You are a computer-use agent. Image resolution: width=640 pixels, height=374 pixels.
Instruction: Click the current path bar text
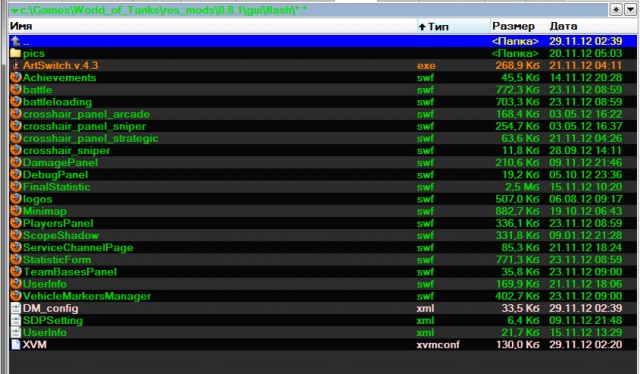163,10
